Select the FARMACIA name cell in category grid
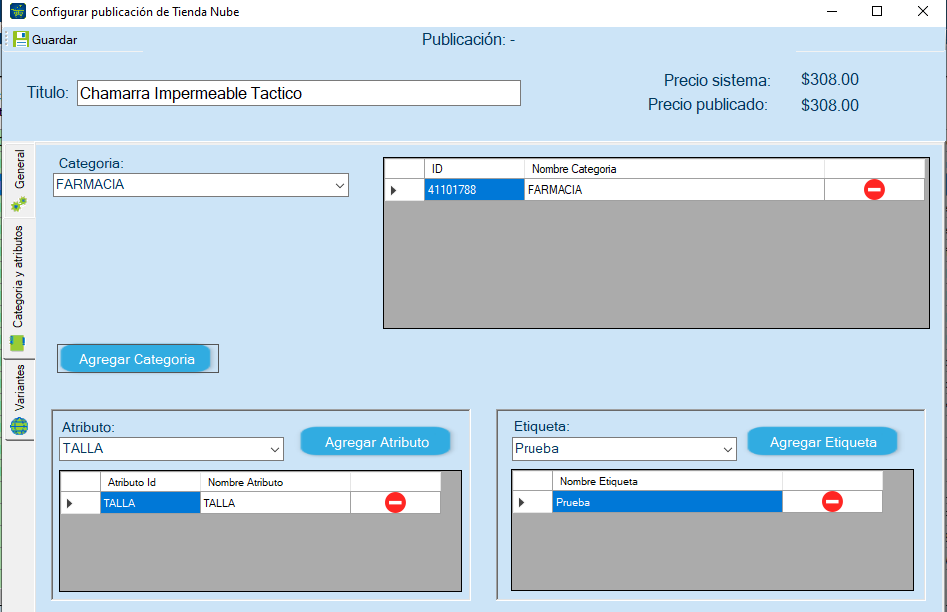This screenshot has width=947, height=612. pyautogui.click(x=674, y=190)
